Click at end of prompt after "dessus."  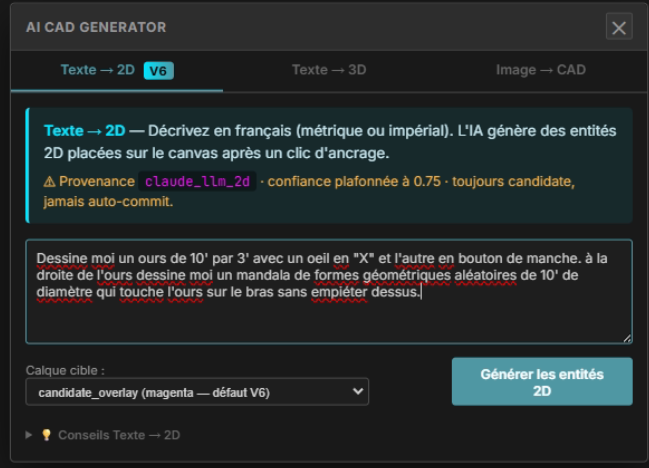tap(424, 293)
